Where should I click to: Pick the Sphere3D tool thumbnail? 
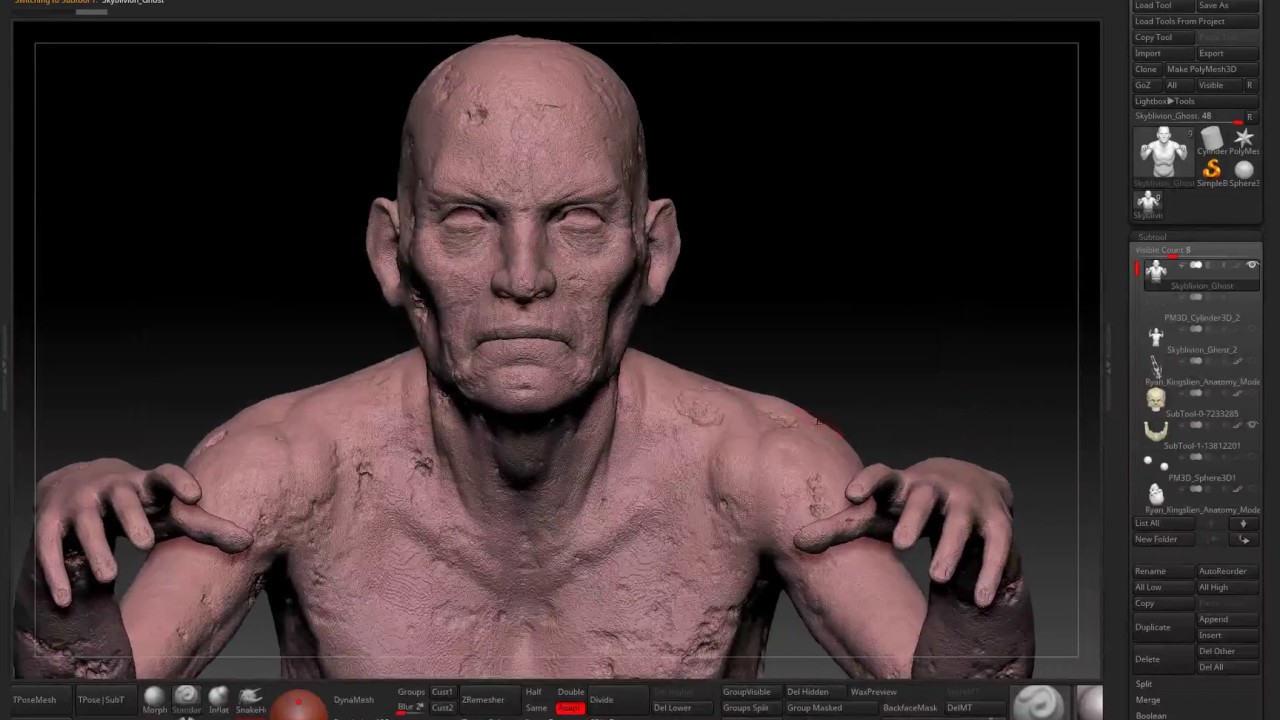click(1244, 172)
